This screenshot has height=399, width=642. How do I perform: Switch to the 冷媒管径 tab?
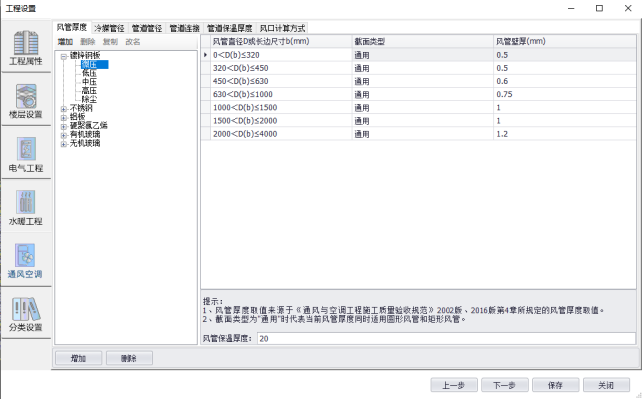pos(109,28)
